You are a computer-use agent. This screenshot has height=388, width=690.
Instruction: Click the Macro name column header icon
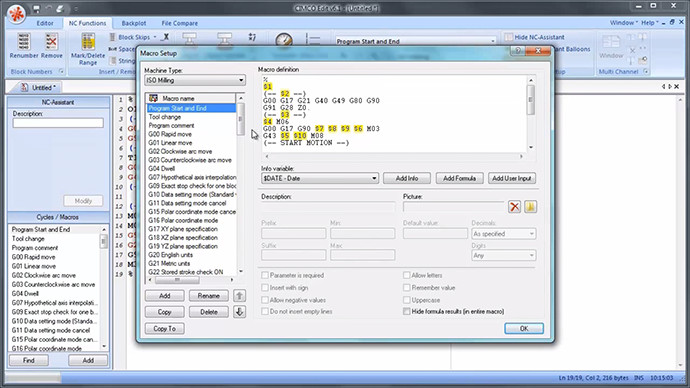153,98
